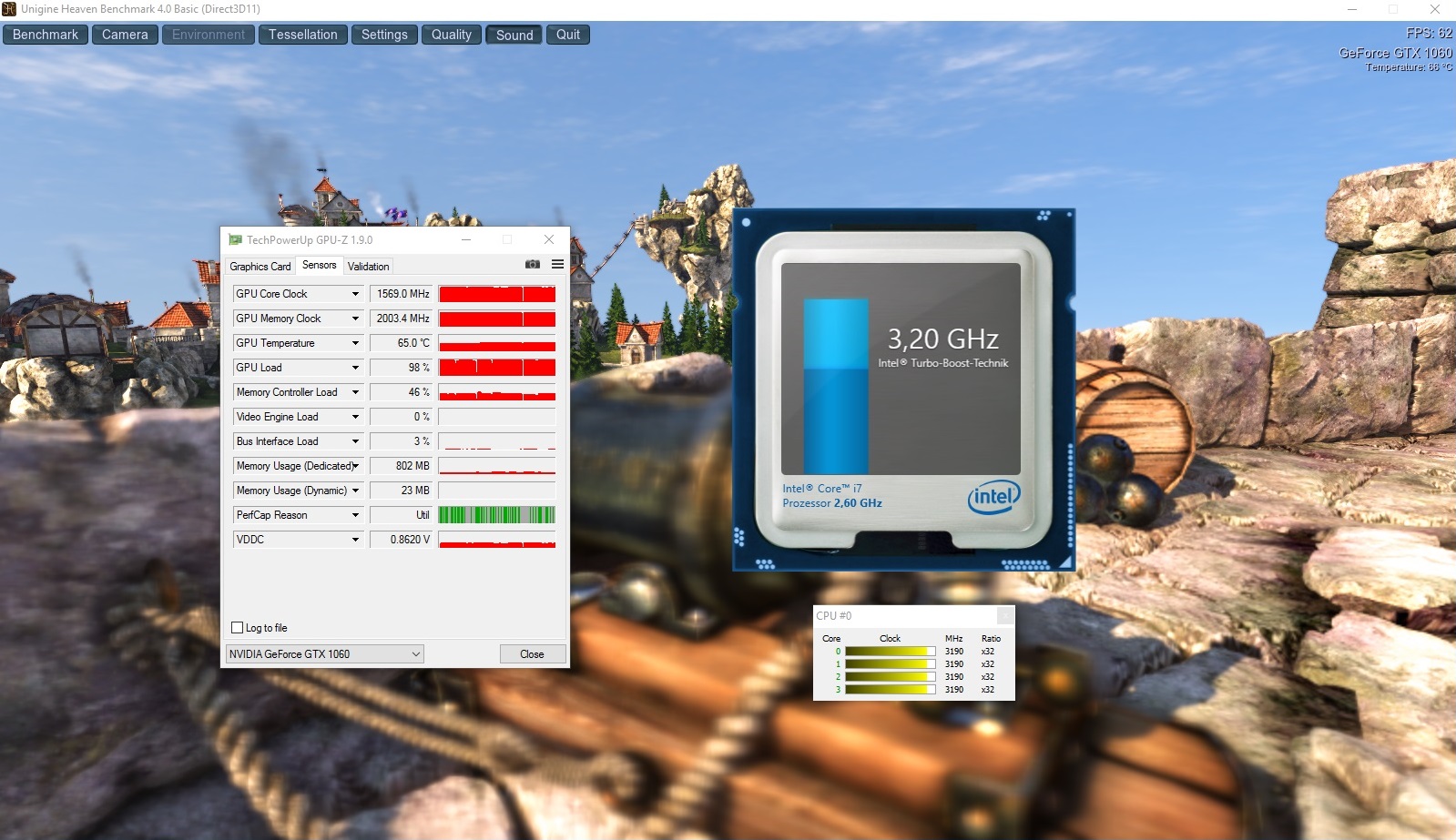Click the VDDC voltage history graph

point(497,540)
